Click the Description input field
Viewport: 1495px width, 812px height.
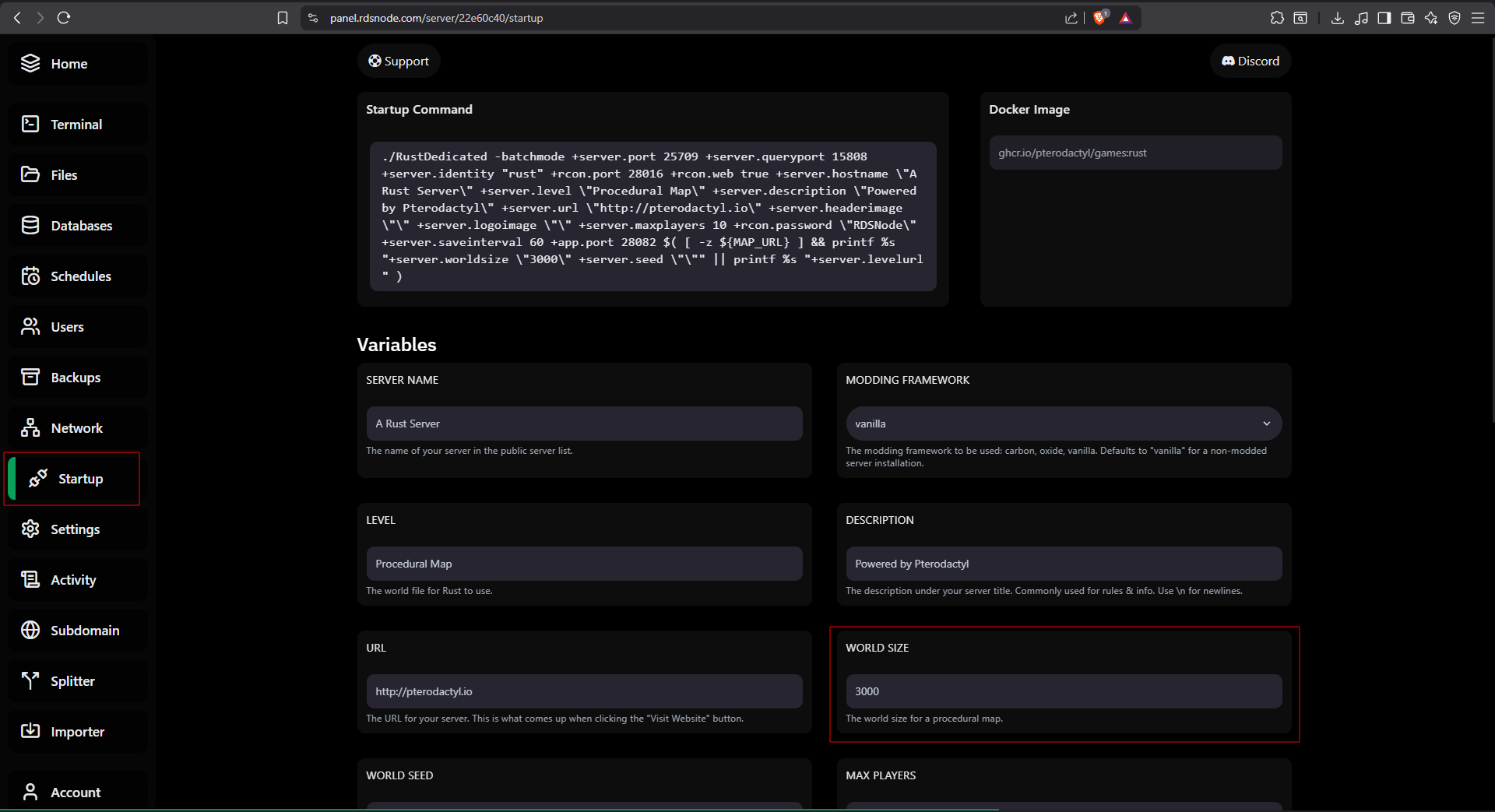(x=1064, y=564)
